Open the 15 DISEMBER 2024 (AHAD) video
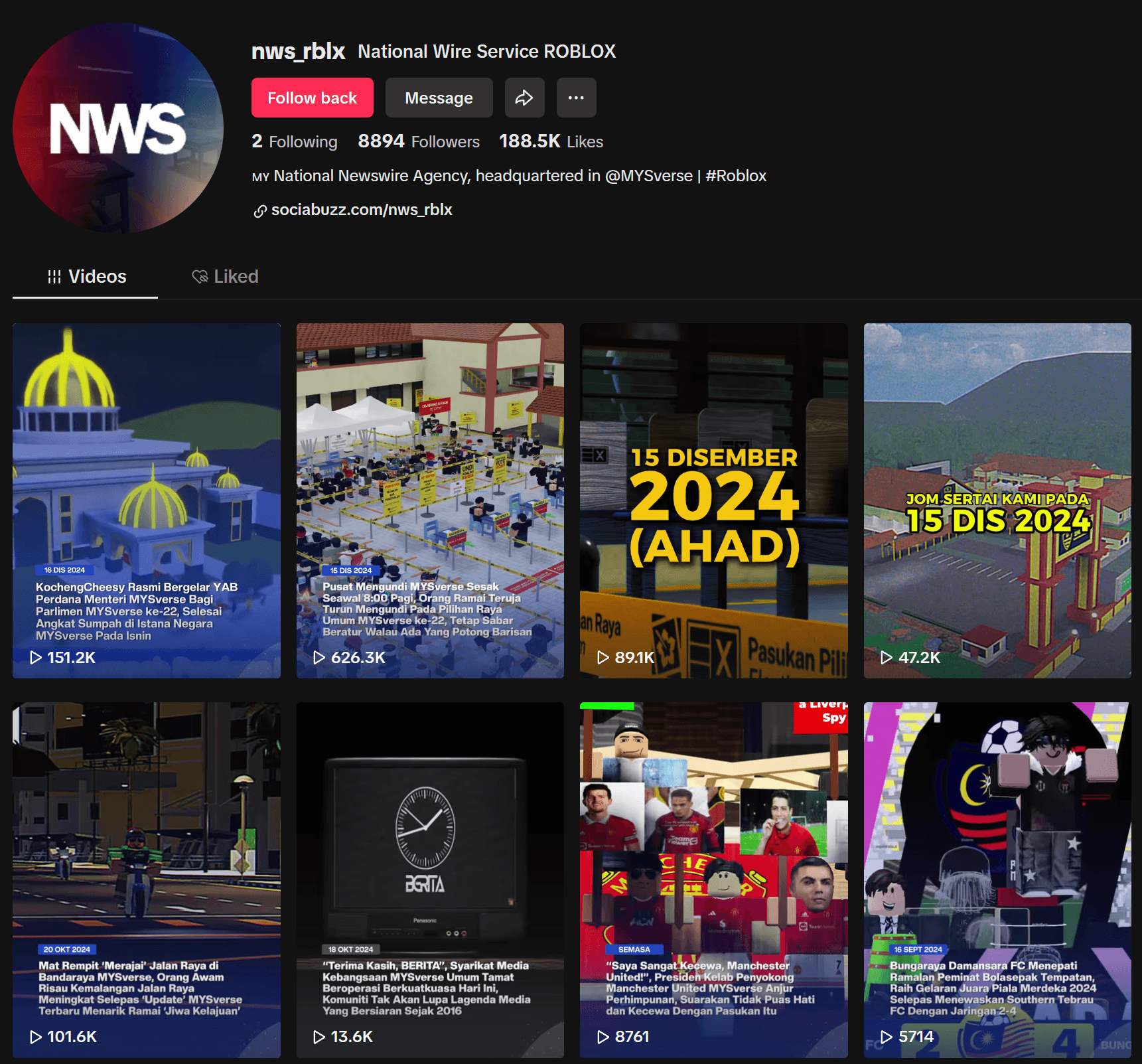 click(x=713, y=500)
